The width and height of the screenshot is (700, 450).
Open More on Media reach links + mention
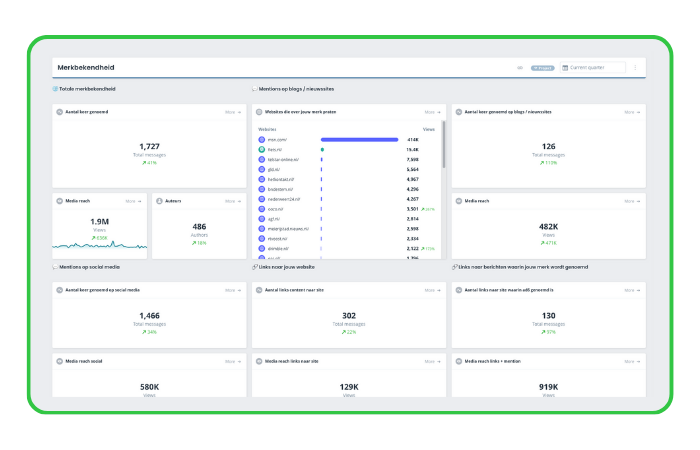click(x=632, y=362)
